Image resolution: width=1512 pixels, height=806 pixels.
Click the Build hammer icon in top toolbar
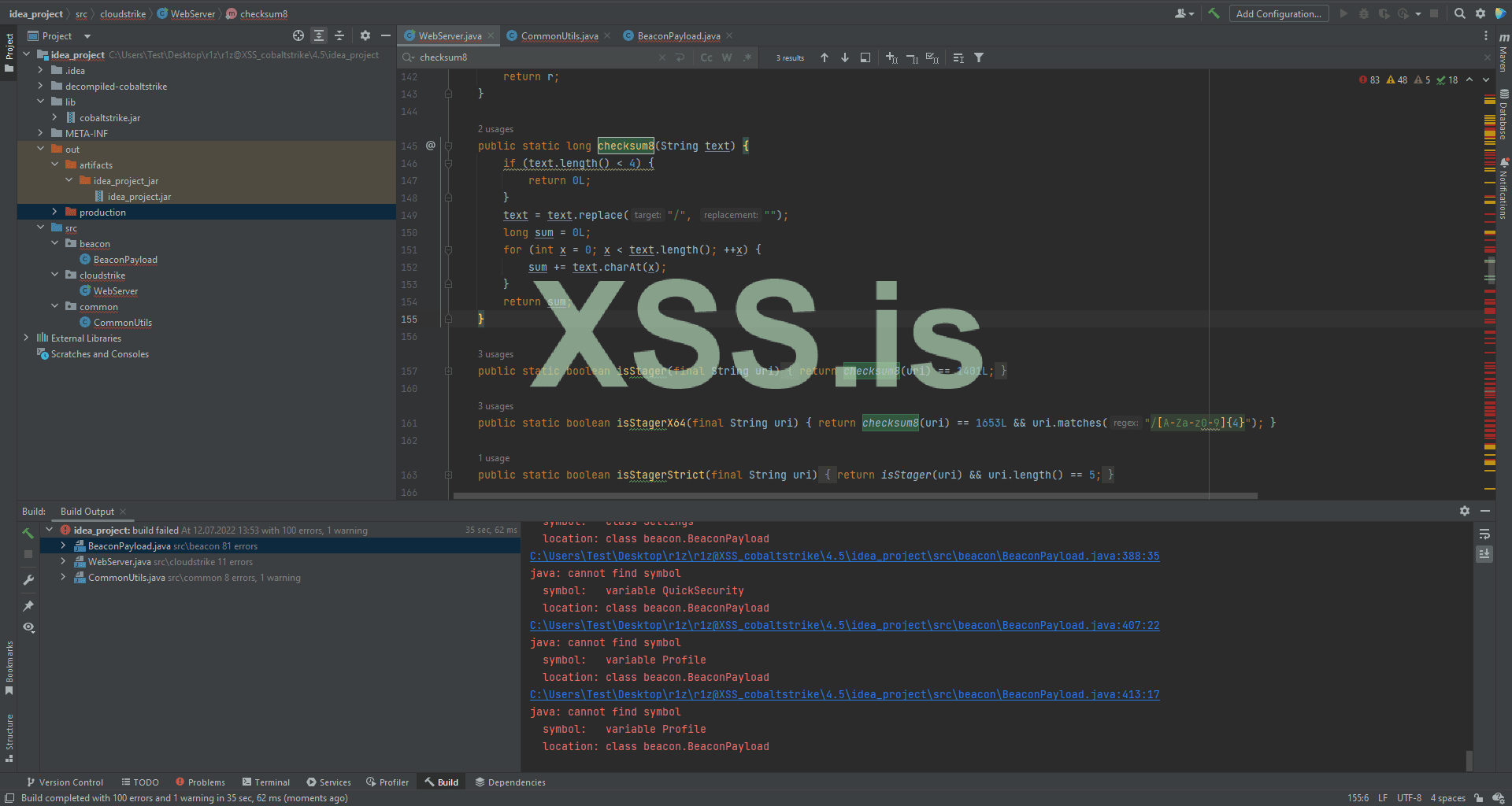pyautogui.click(x=1214, y=13)
